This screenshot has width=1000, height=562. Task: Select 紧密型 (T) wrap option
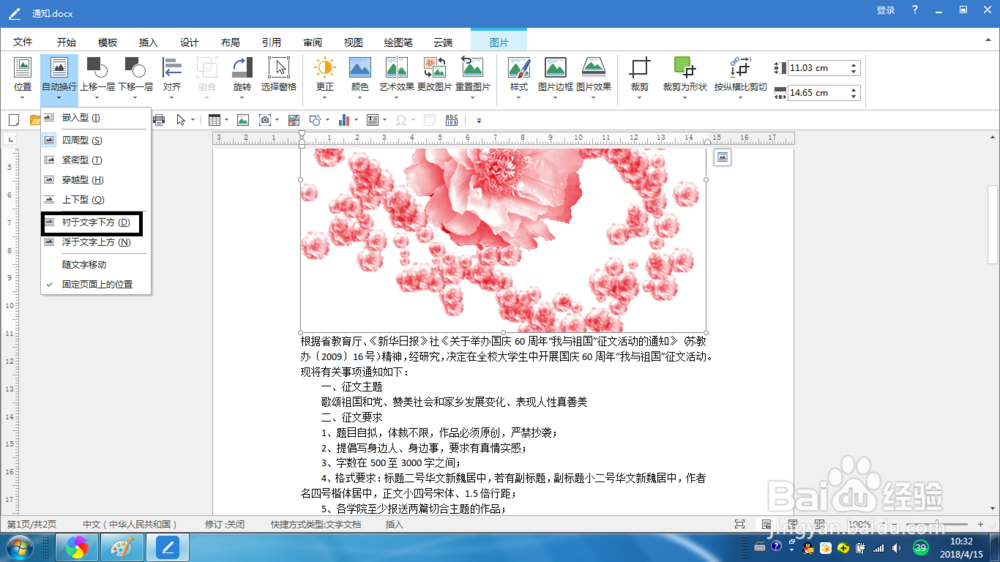click(x=96, y=160)
